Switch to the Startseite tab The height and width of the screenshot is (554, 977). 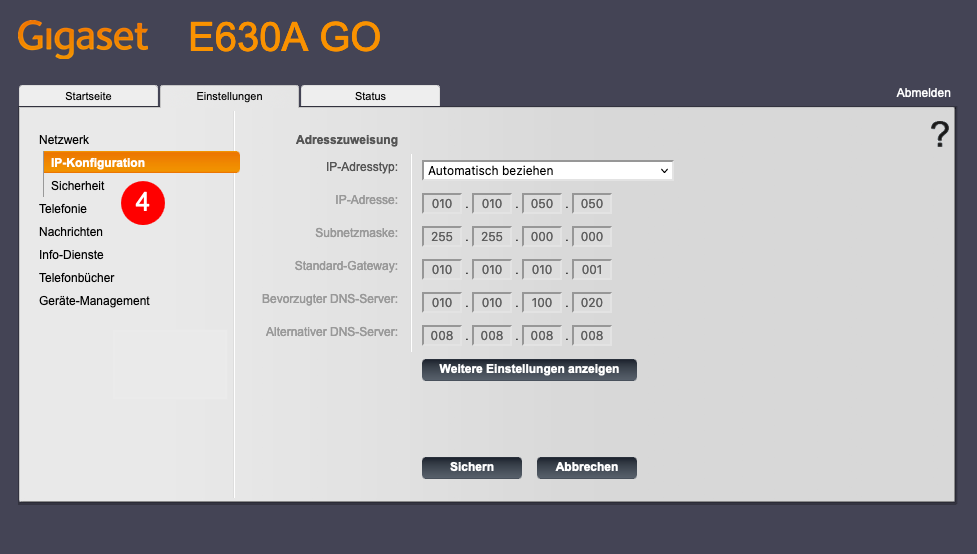(x=88, y=96)
